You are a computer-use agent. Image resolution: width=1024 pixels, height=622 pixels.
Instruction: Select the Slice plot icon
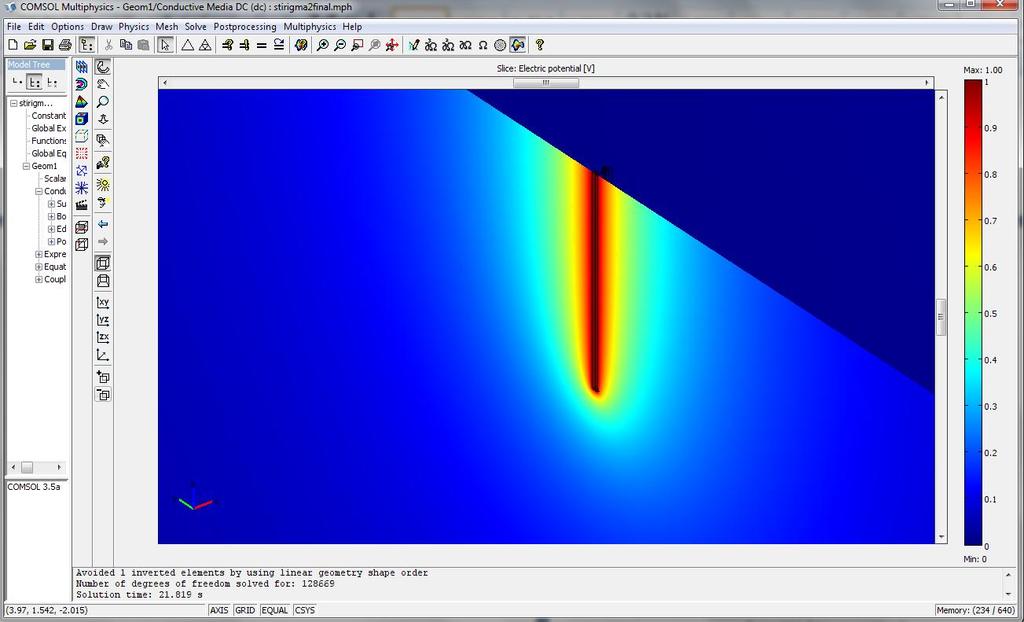click(82, 67)
